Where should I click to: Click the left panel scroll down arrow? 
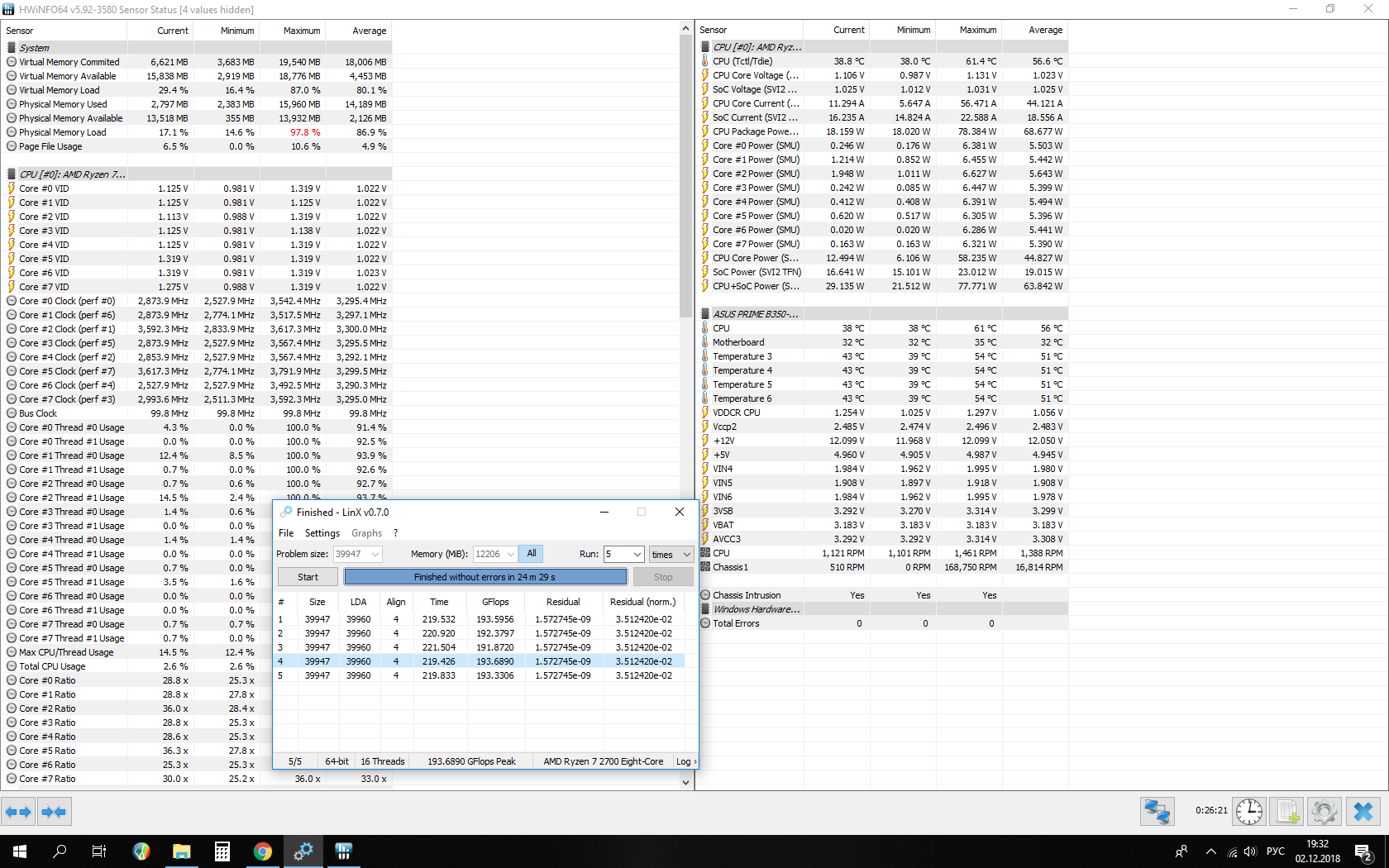tap(685, 782)
